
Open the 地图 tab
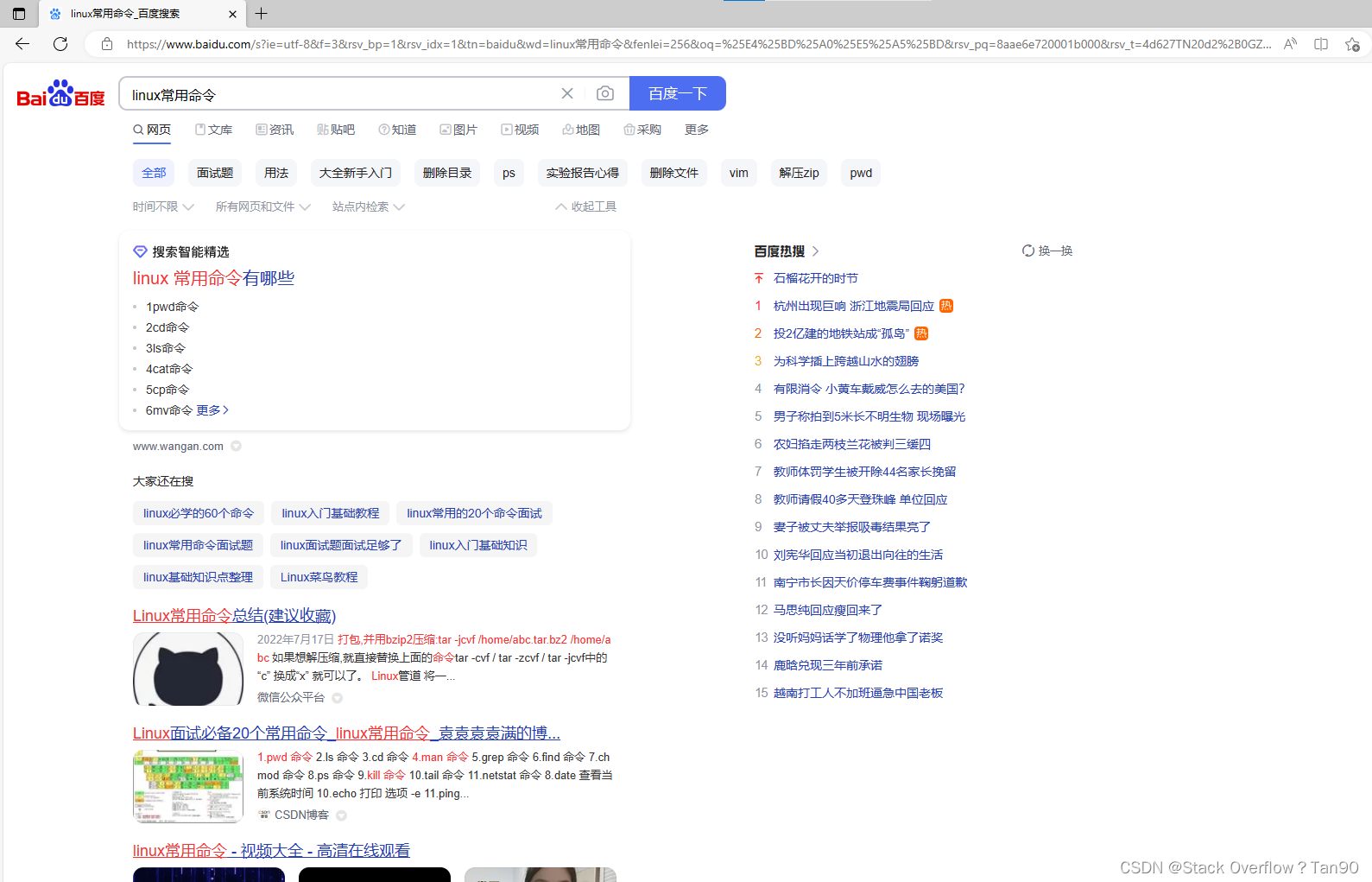point(581,130)
